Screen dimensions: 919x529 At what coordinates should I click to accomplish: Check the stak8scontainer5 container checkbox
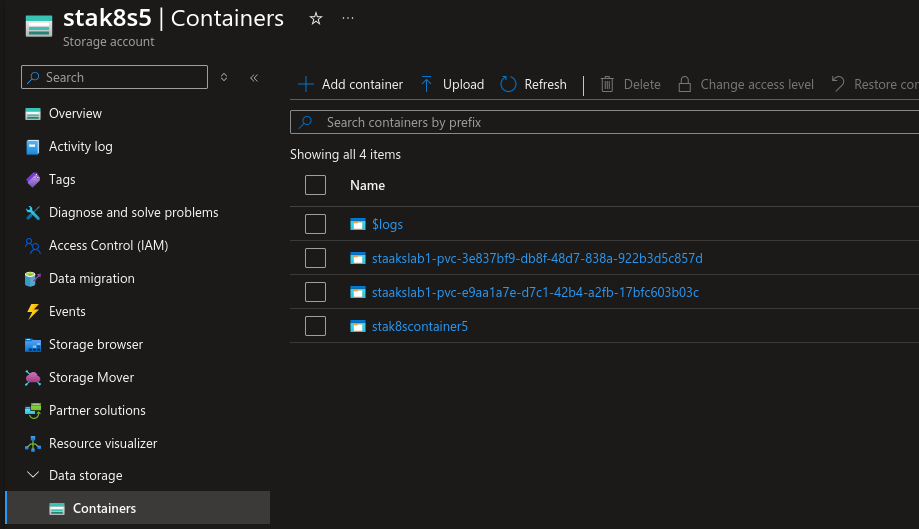pos(315,326)
